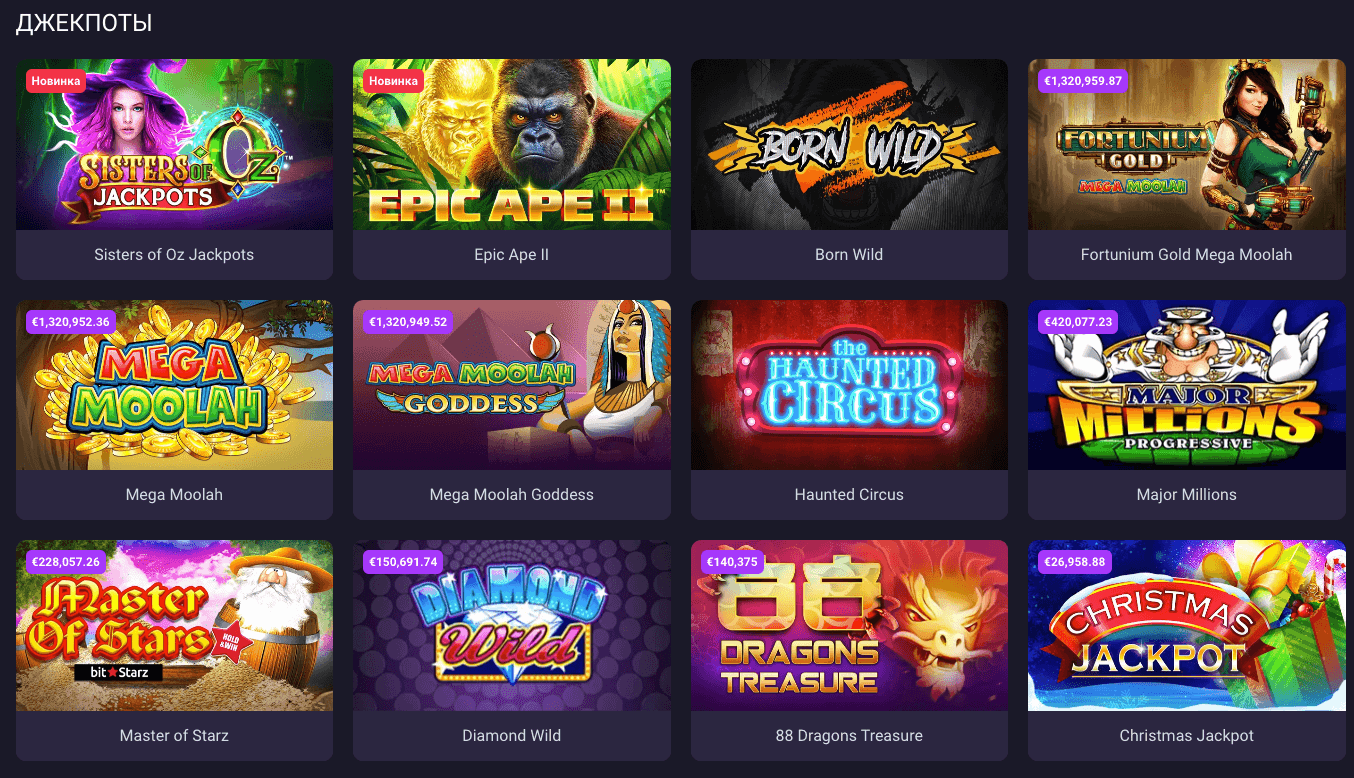Open the Sisters of Oz Jackpots game thumbnail

point(174,145)
